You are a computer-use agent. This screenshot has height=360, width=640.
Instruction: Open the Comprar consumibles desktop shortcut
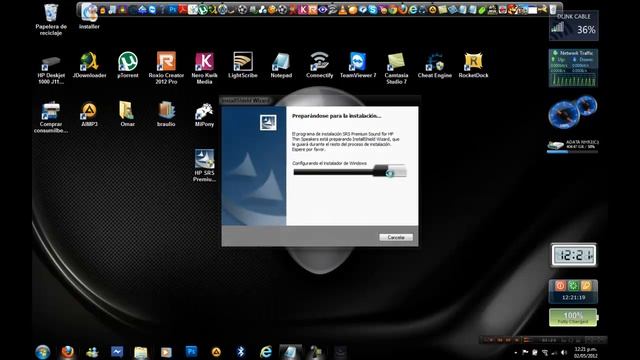(51, 118)
